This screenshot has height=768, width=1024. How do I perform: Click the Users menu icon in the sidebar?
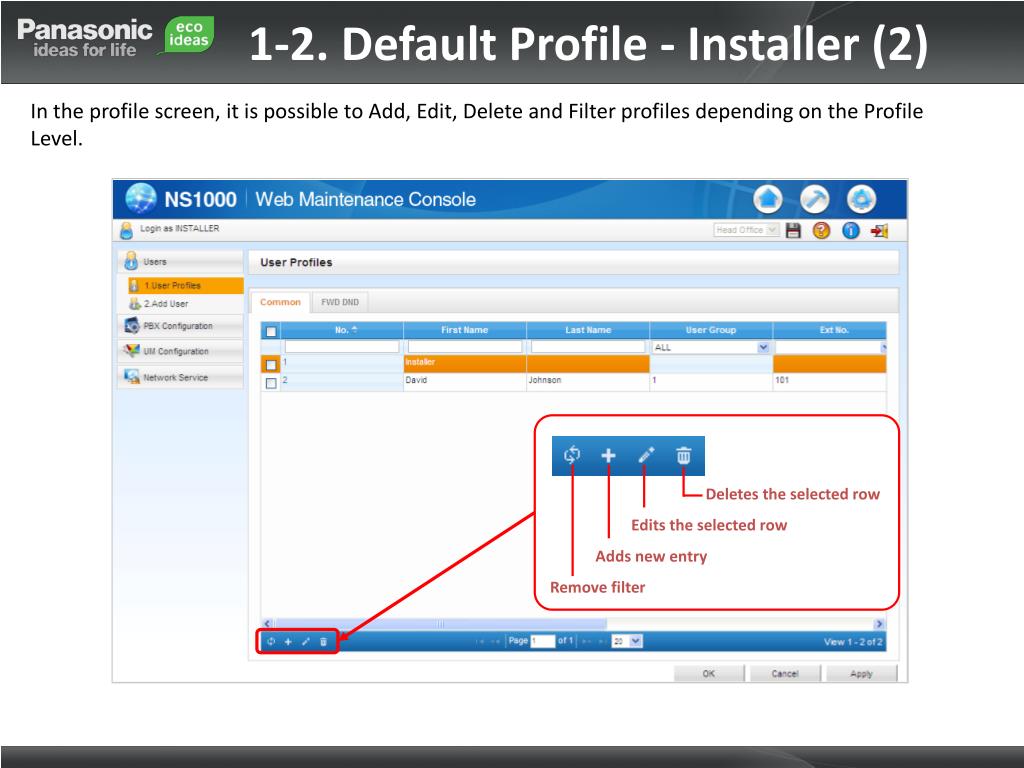tap(131, 261)
